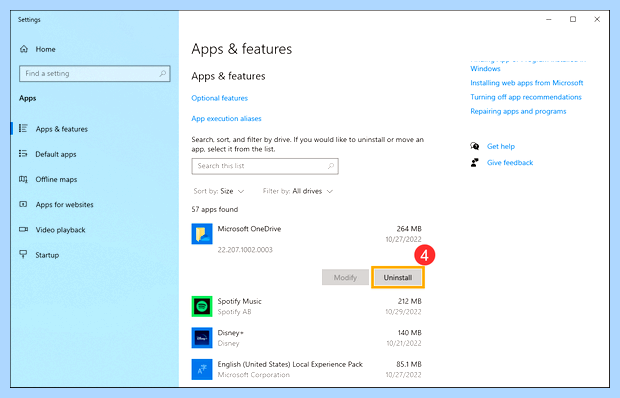The height and width of the screenshot is (398, 620).
Task: Open the Filter by All drives dropdown
Action: pyautogui.click(x=298, y=191)
